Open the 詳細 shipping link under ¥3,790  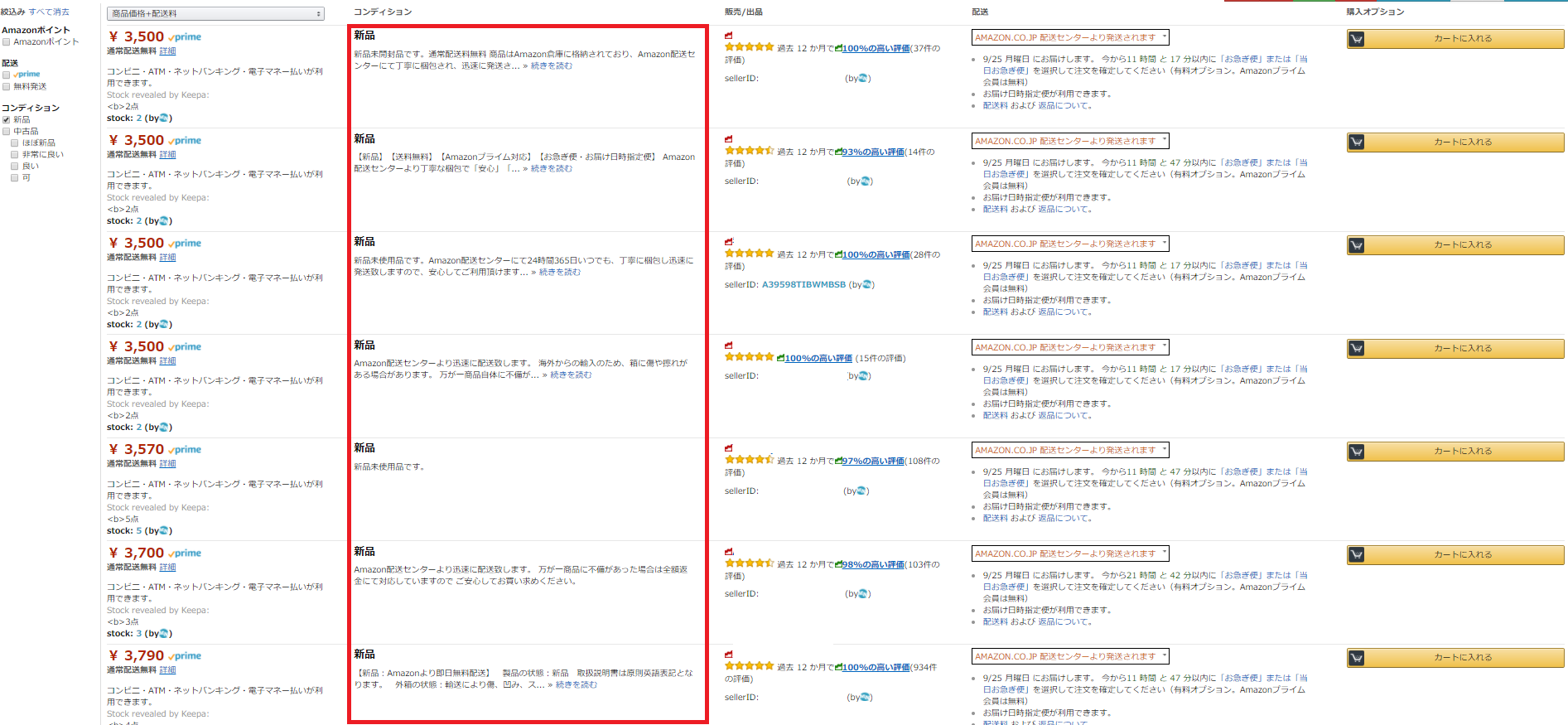pos(167,669)
